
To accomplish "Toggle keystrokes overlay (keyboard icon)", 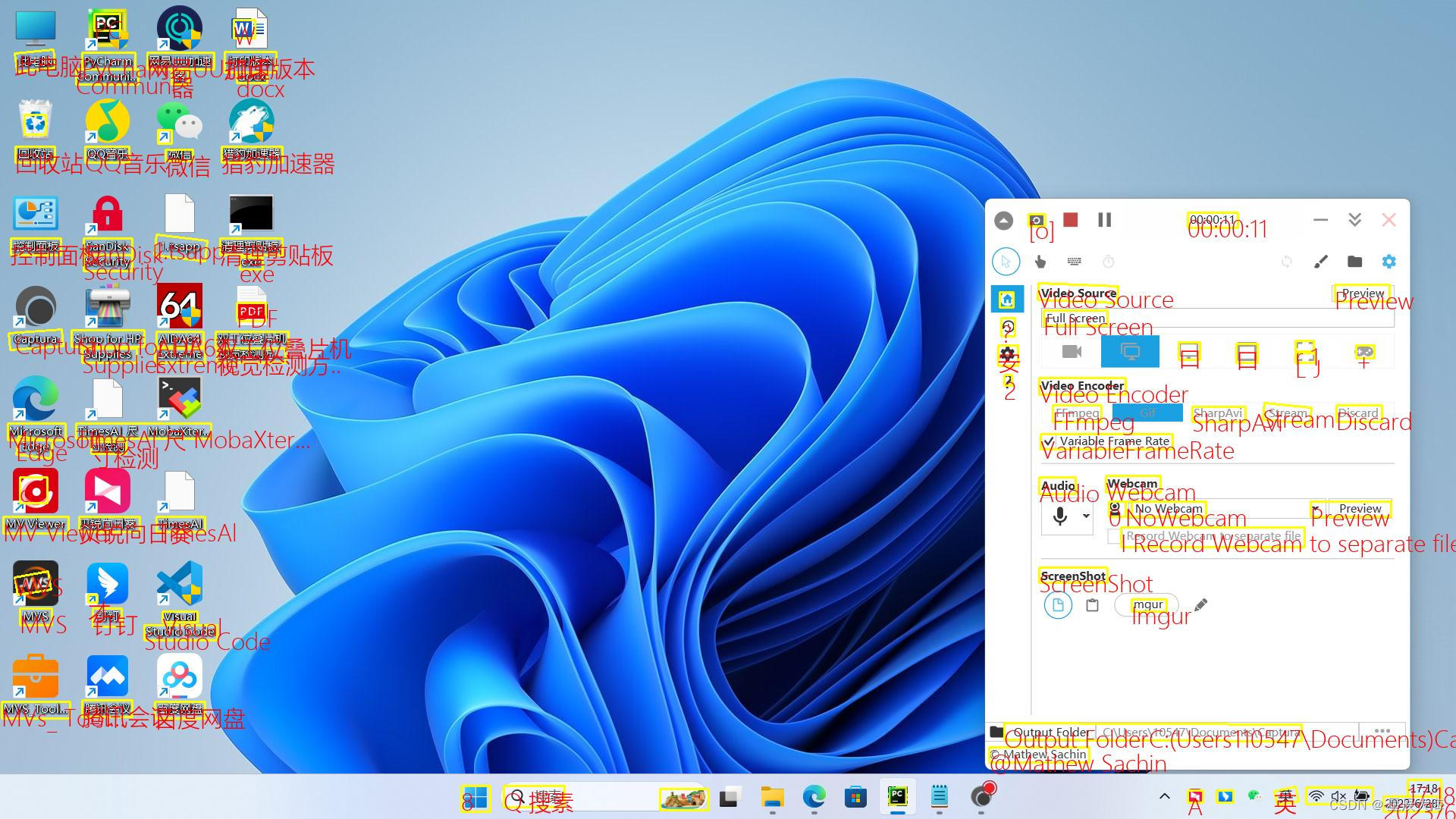I will point(1075,262).
